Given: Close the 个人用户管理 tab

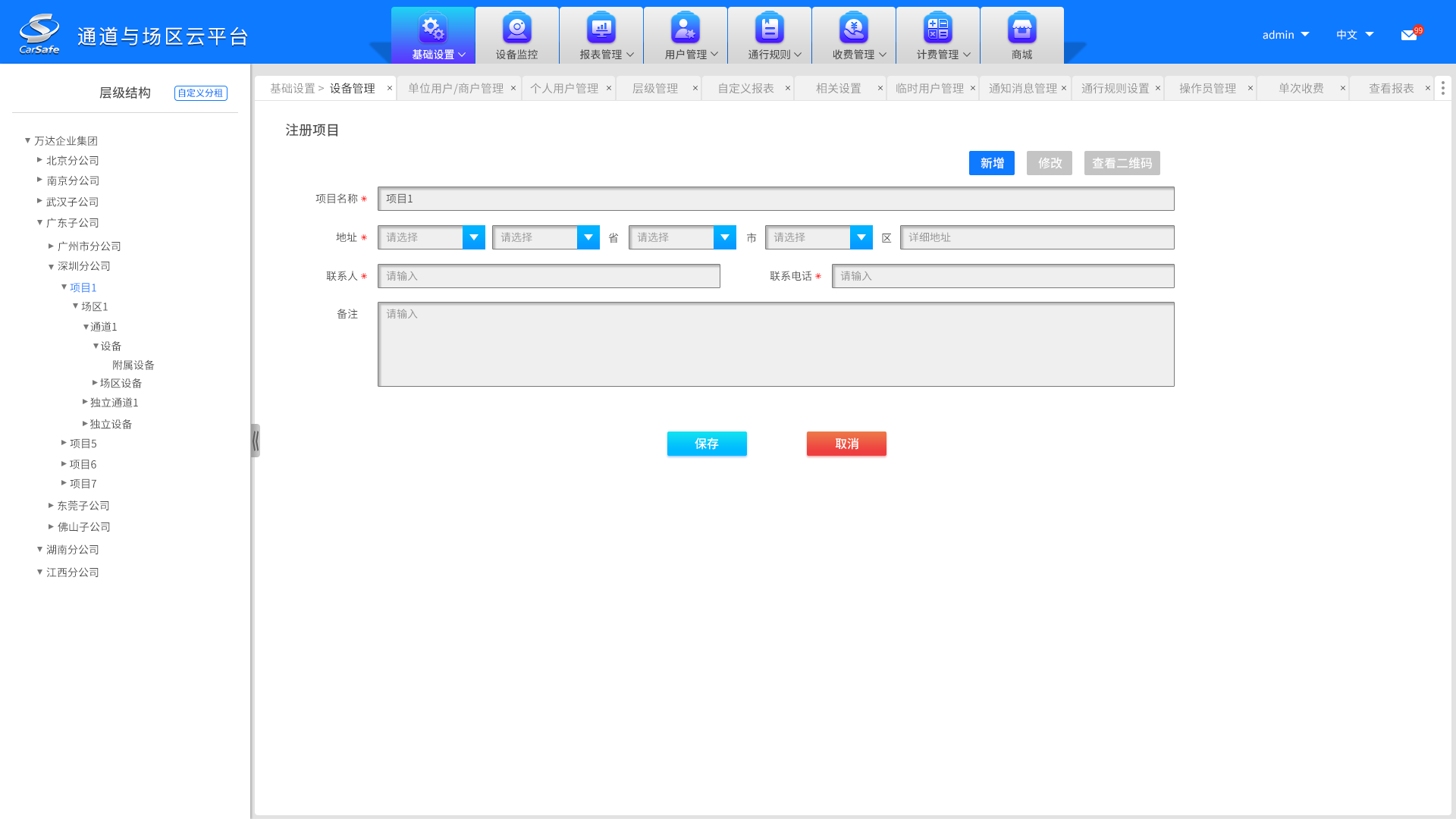Looking at the screenshot, I should pyautogui.click(x=609, y=88).
